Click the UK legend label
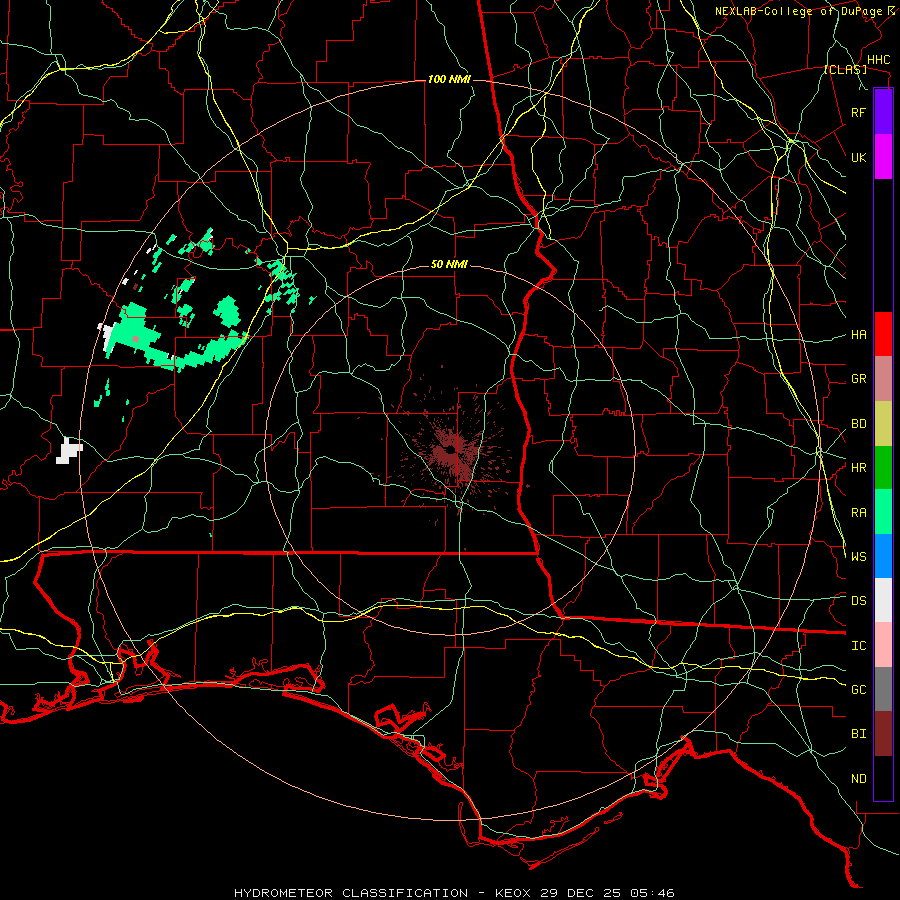The width and height of the screenshot is (900, 900). [x=858, y=157]
